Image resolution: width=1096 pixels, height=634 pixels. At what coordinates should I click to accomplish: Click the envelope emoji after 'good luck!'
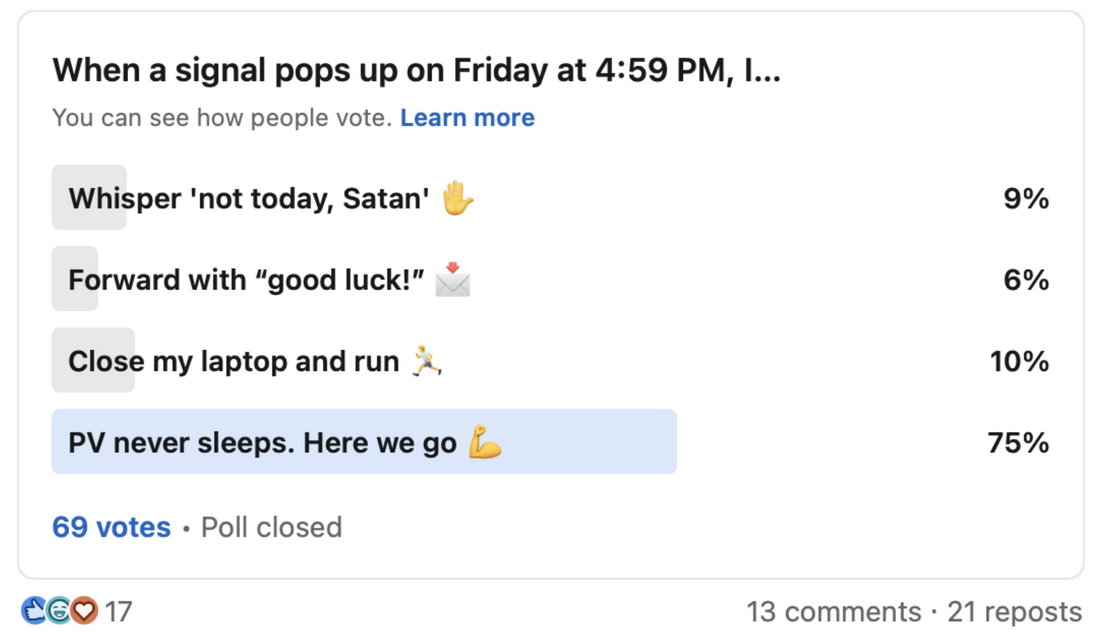[x=453, y=279]
